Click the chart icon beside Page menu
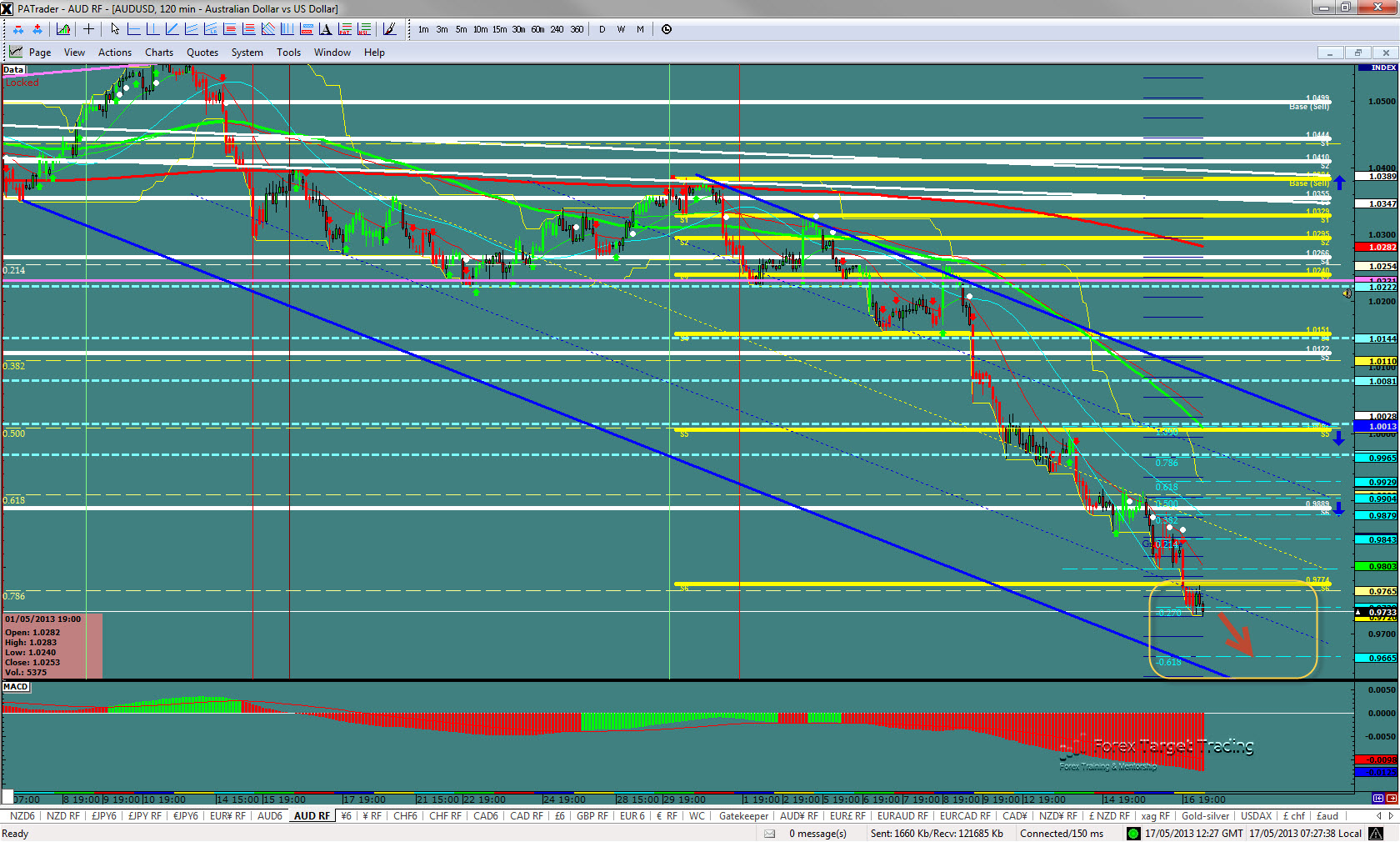Viewport: 1400px width, 842px height. [x=16, y=52]
